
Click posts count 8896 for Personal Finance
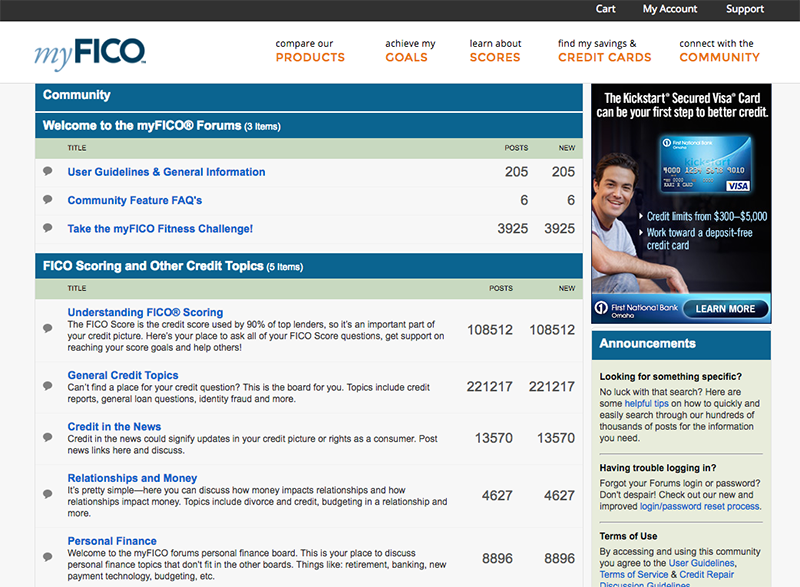point(497,558)
